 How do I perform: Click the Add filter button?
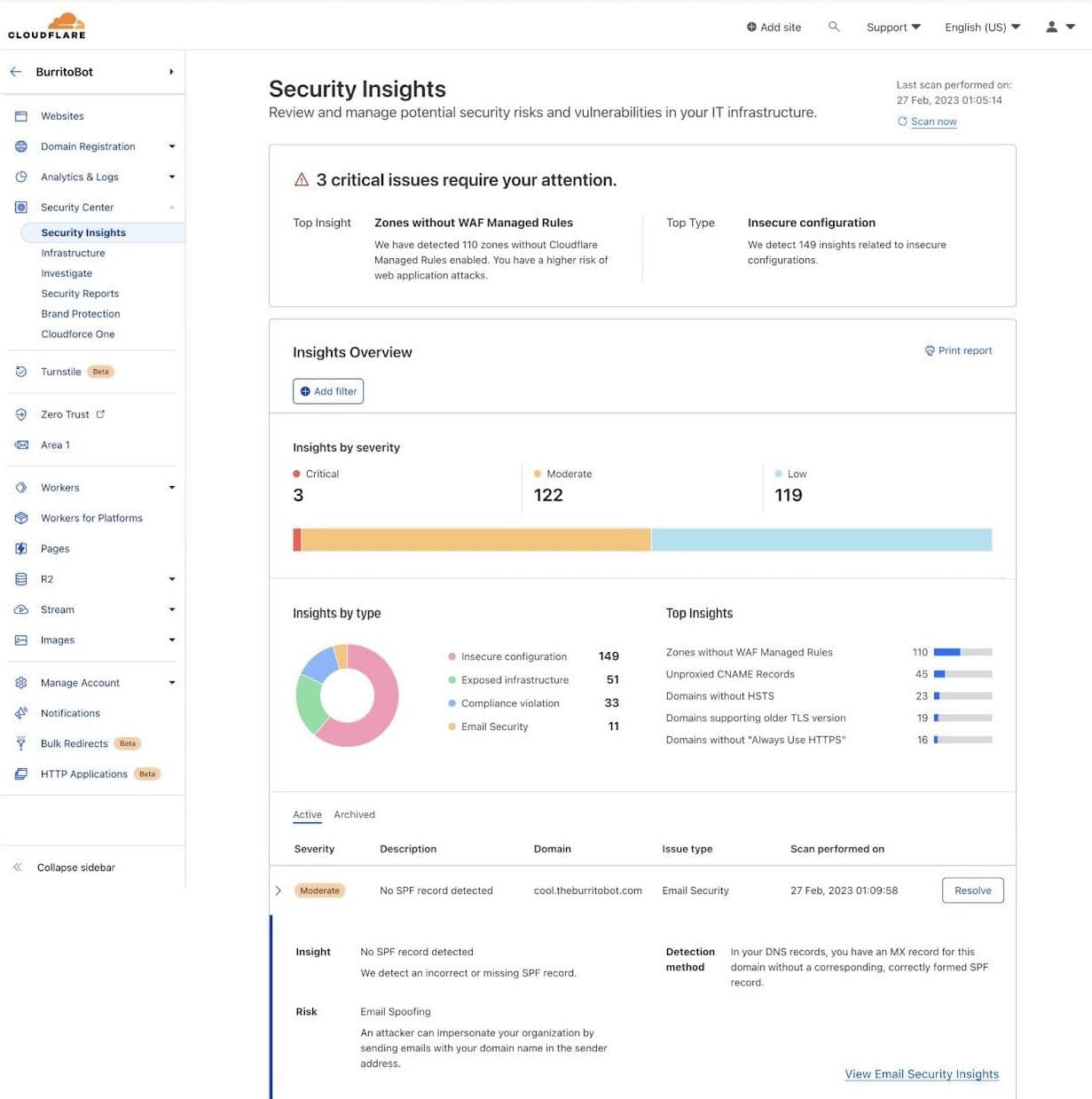coord(328,391)
